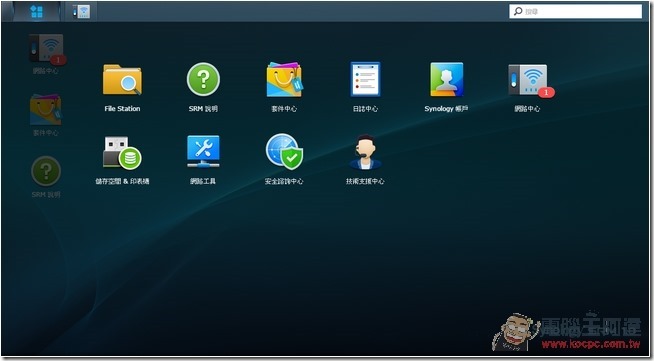
Task: Open the File Station app
Action: (122, 80)
